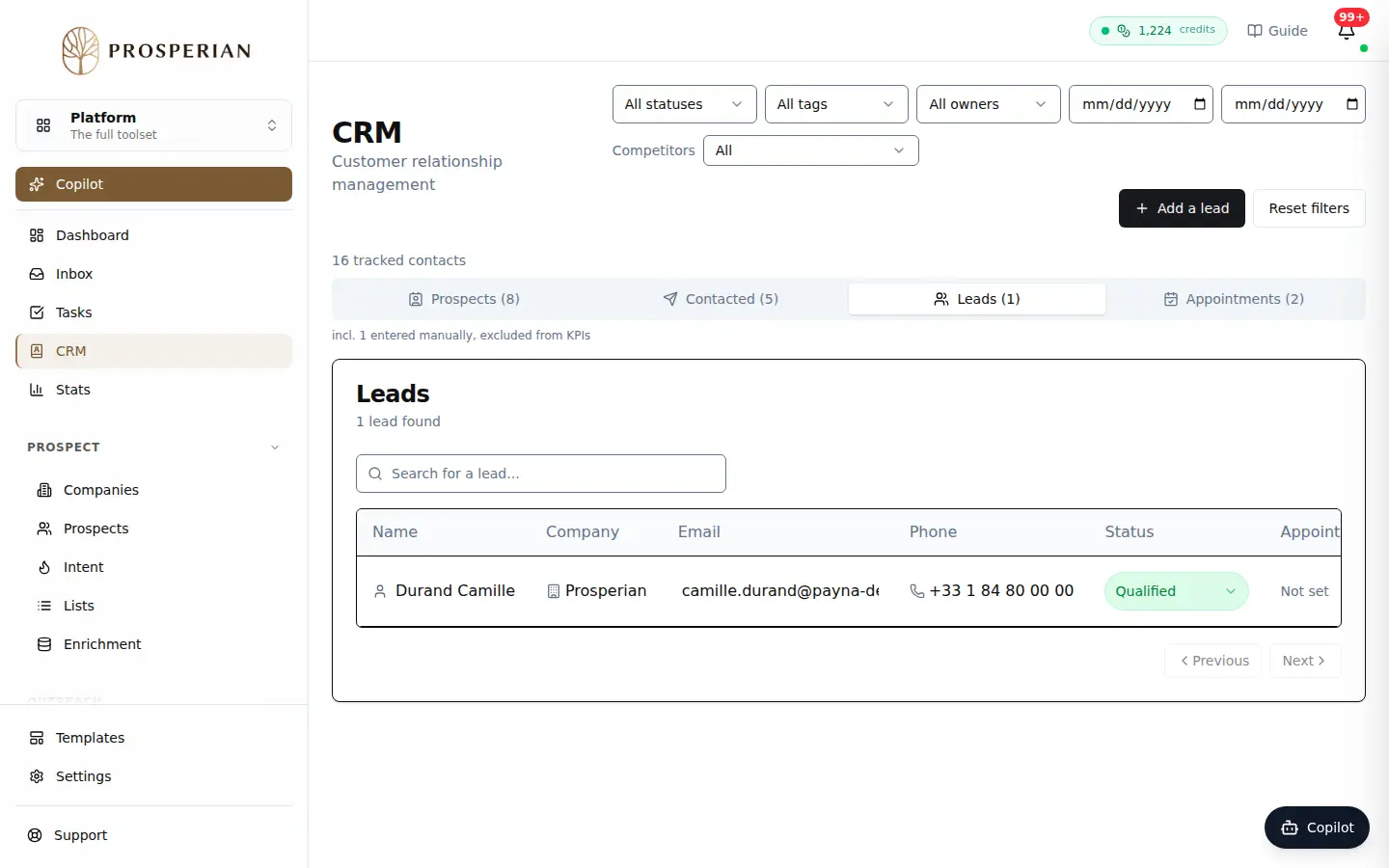Open the Stats page
Image resolution: width=1389 pixels, height=868 pixels.
[x=153, y=390]
